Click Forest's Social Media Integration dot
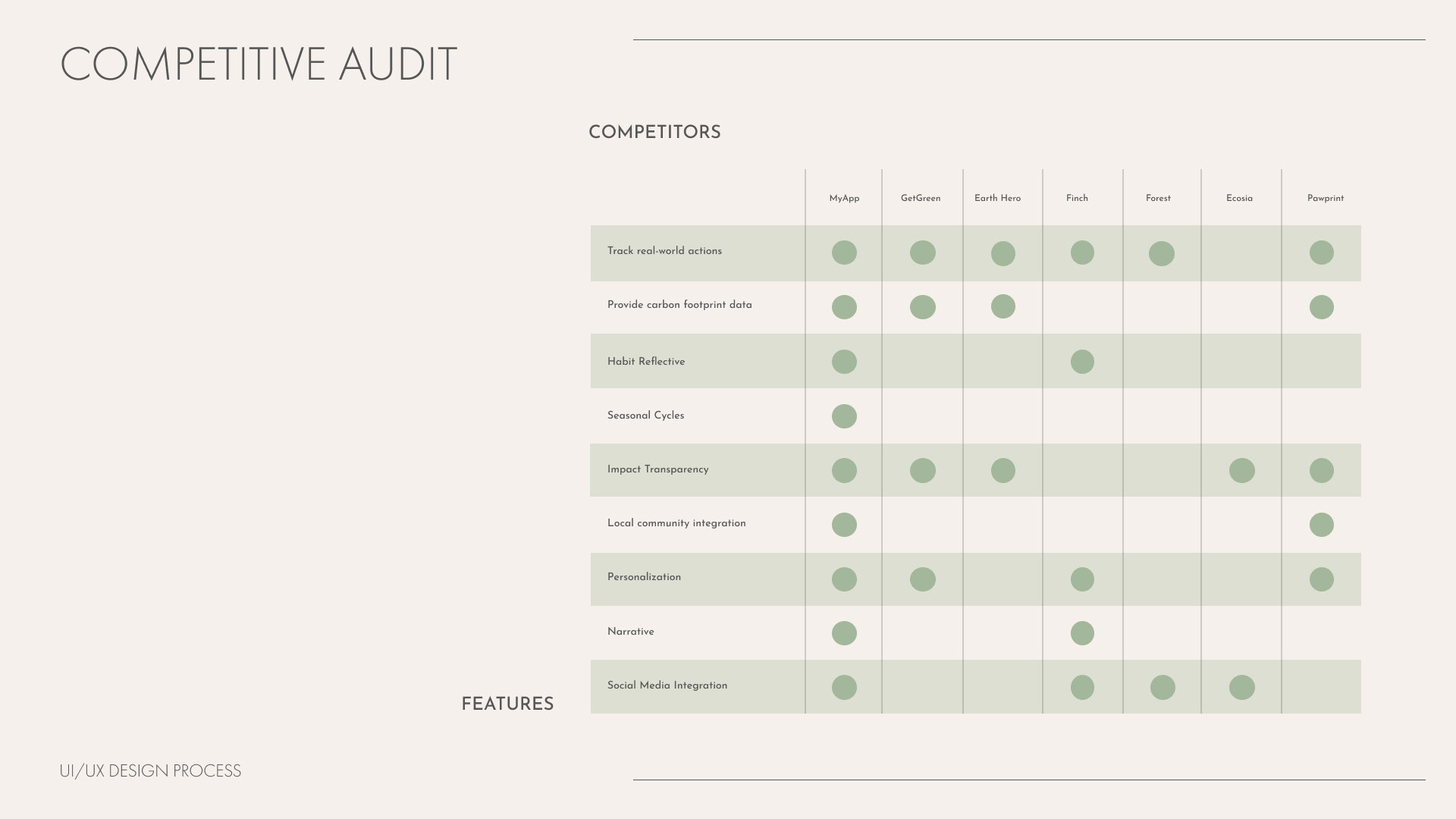 click(x=1162, y=688)
